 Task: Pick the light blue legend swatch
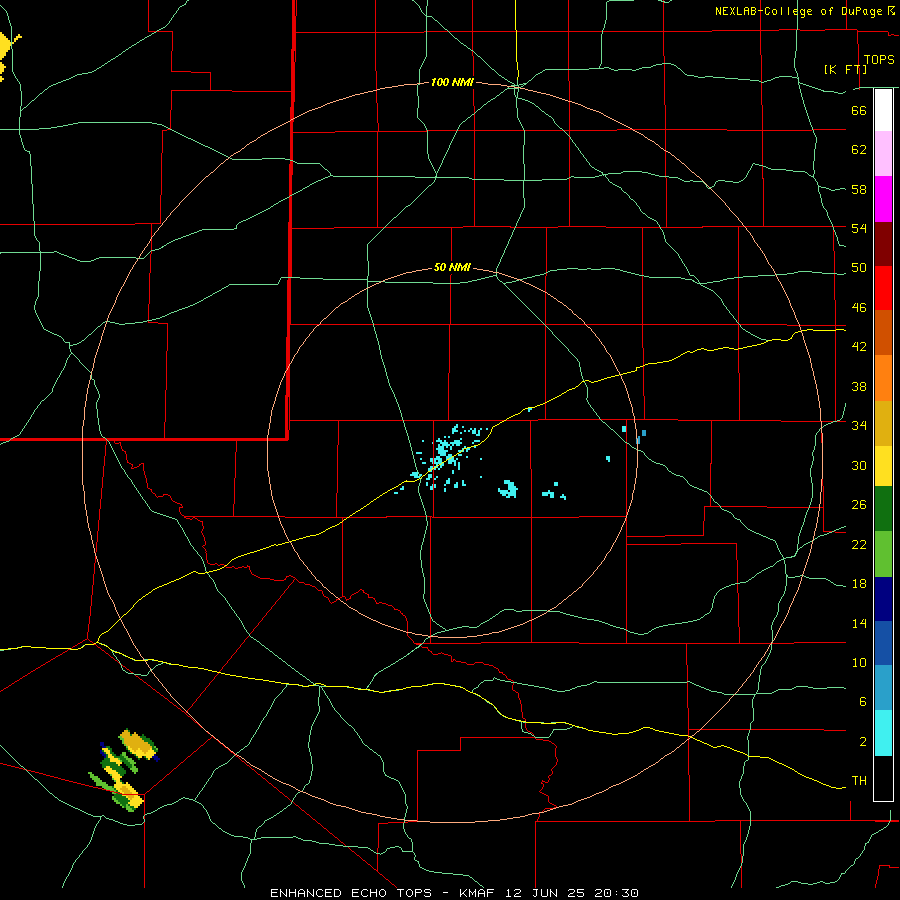883,688
